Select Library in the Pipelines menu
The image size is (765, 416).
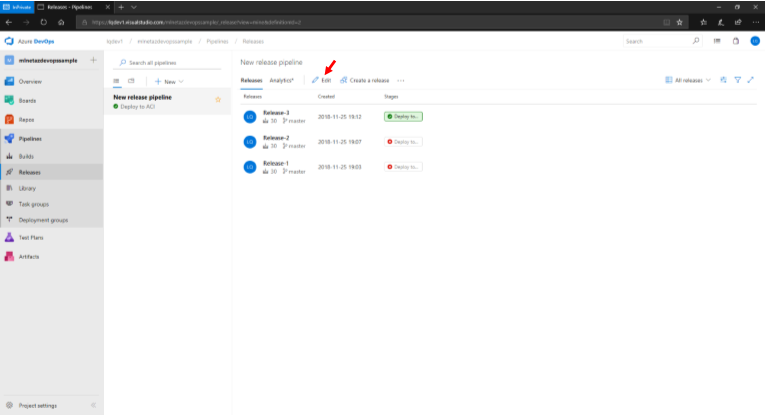click(x=27, y=188)
